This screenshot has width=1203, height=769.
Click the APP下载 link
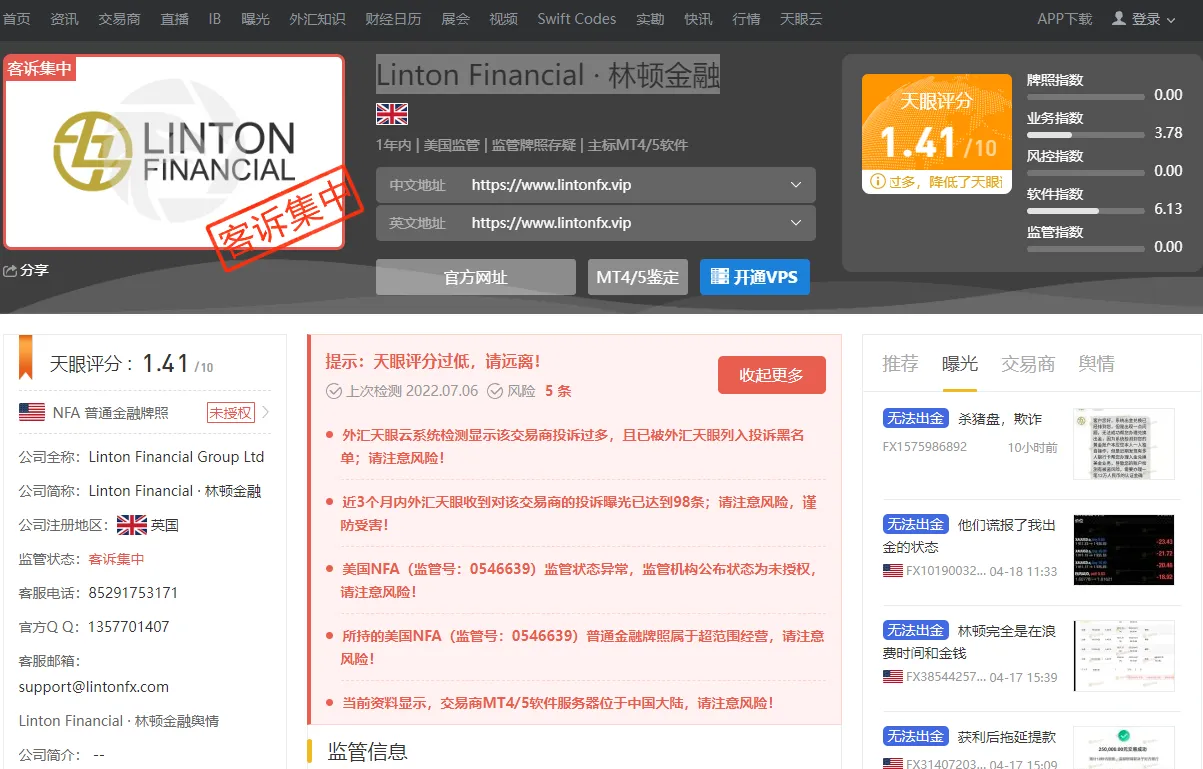[1065, 19]
